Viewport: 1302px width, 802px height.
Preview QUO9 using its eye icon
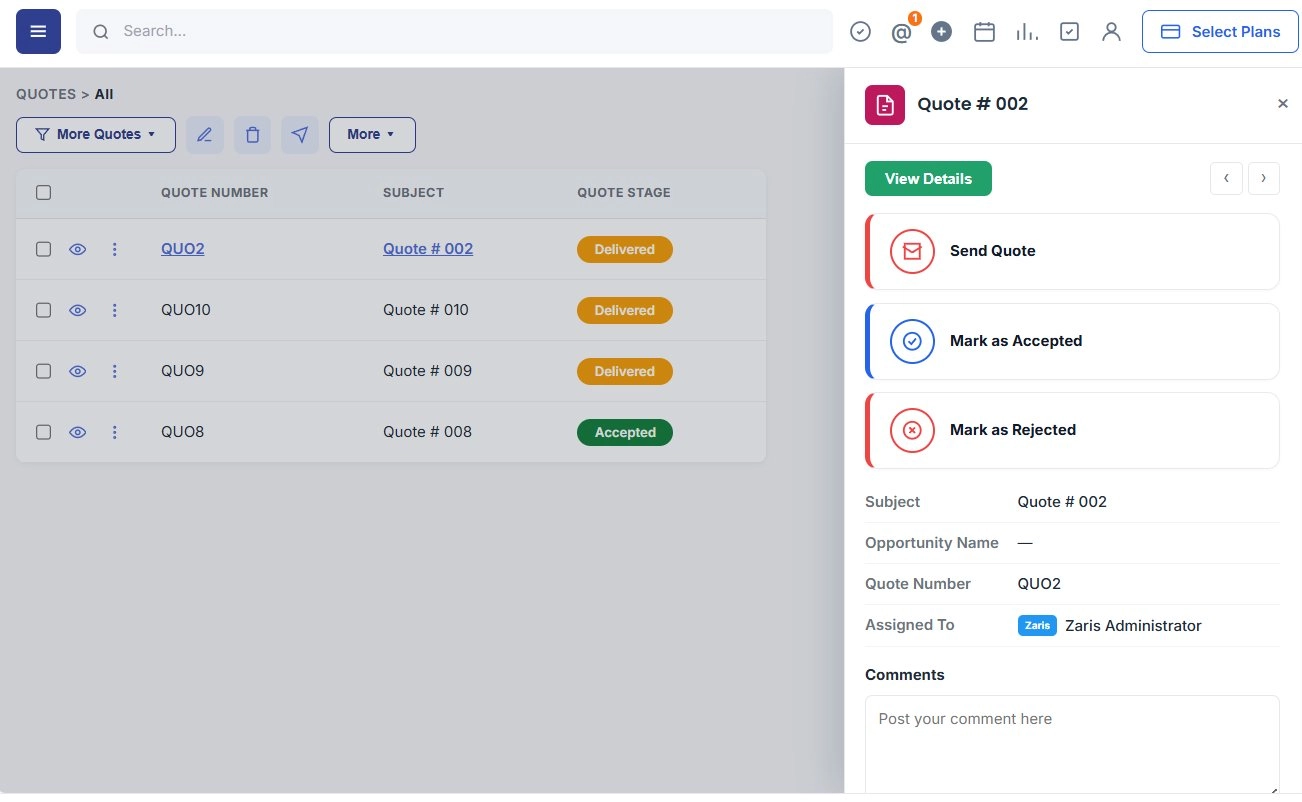pos(78,371)
